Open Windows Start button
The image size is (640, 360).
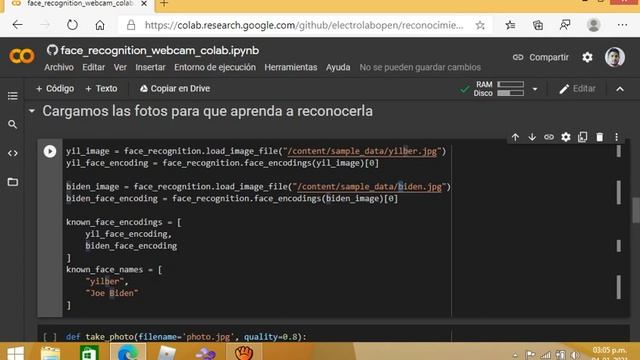[16, 353]
